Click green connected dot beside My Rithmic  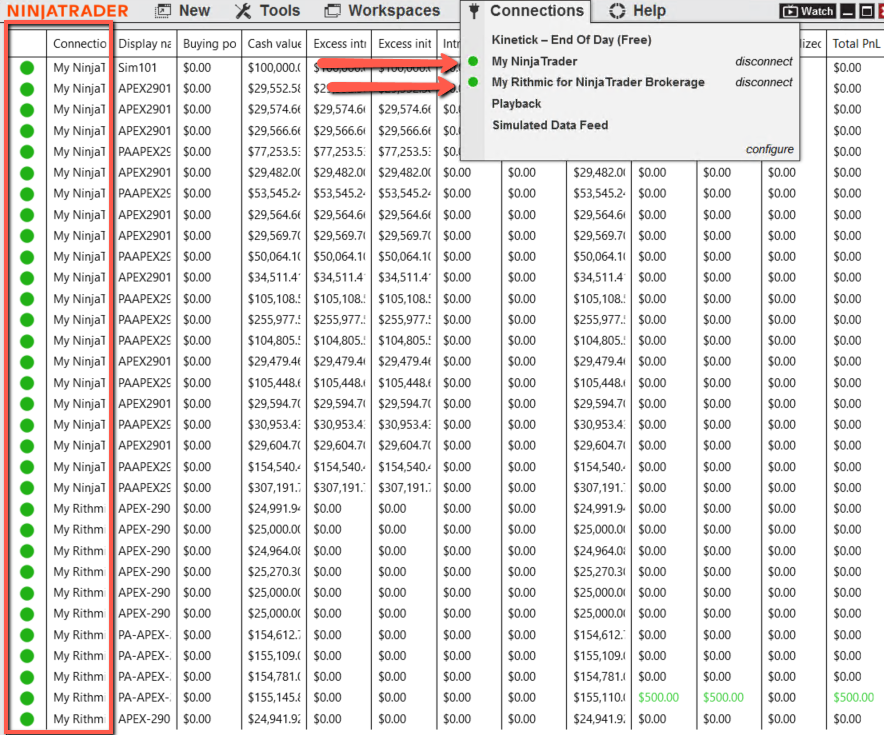473,82
